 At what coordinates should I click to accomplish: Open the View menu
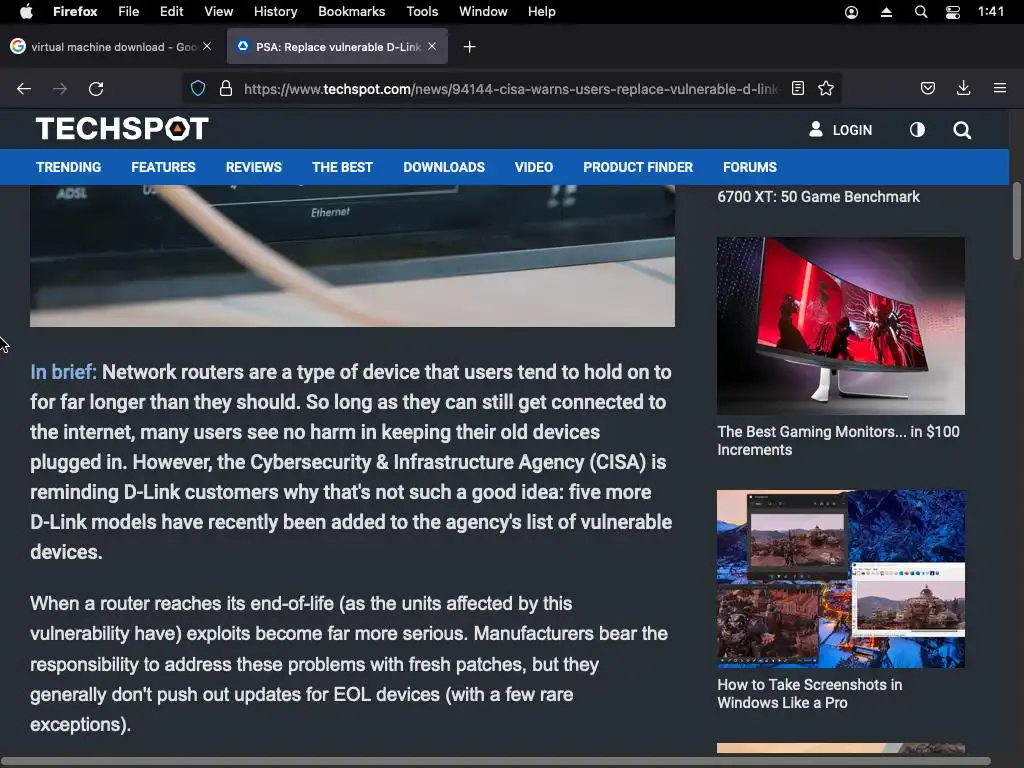(218, 11)
